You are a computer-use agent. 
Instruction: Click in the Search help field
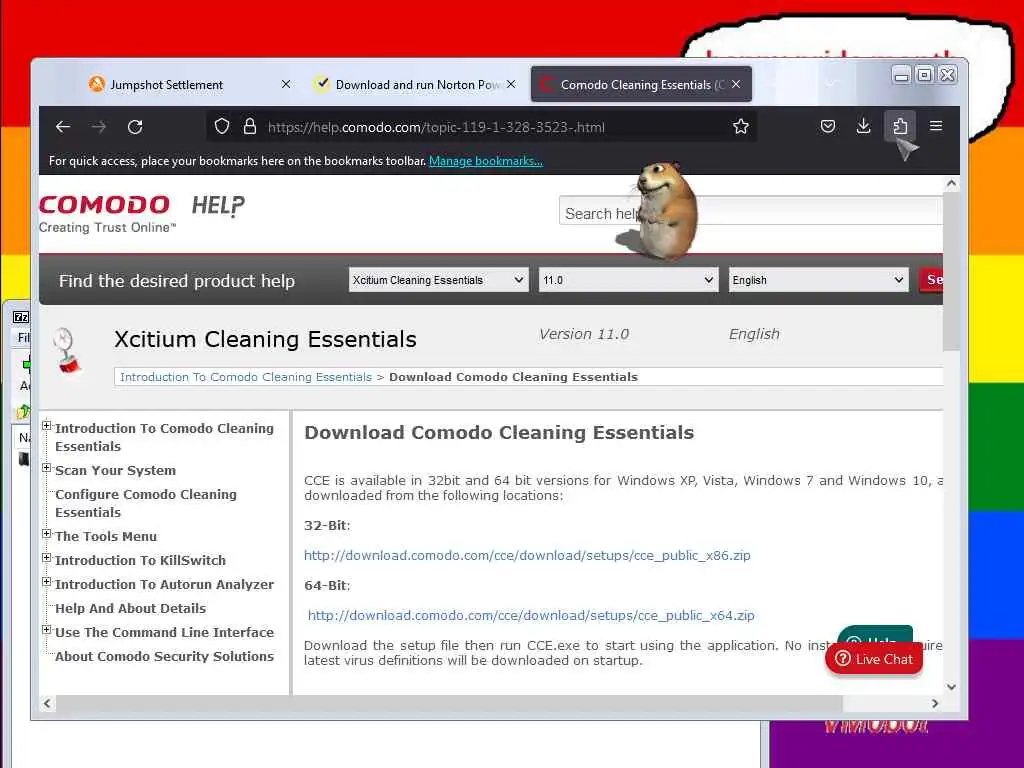(x=751, y=211)
